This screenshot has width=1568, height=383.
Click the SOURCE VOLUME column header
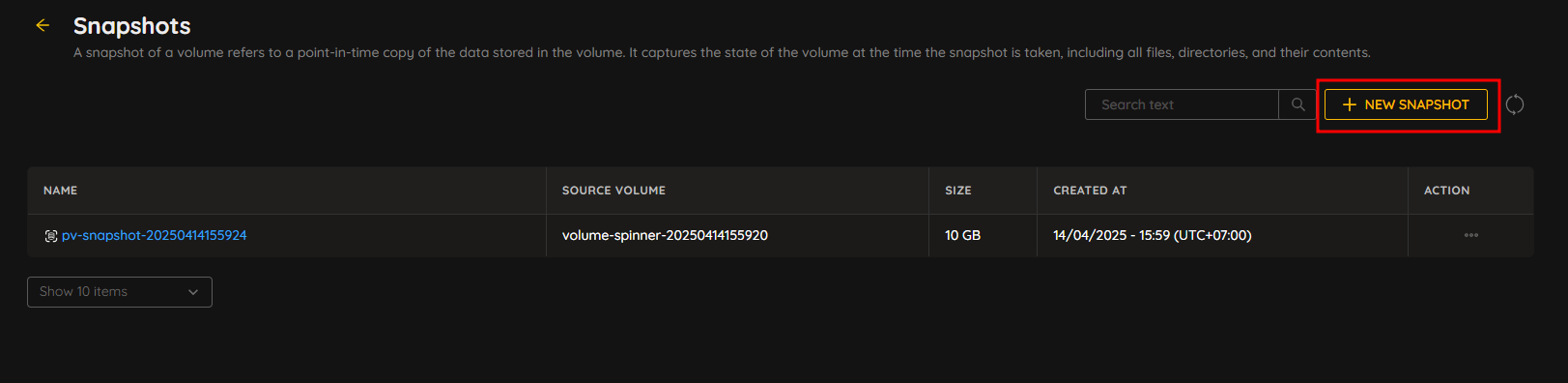click(x=613, y=191)
